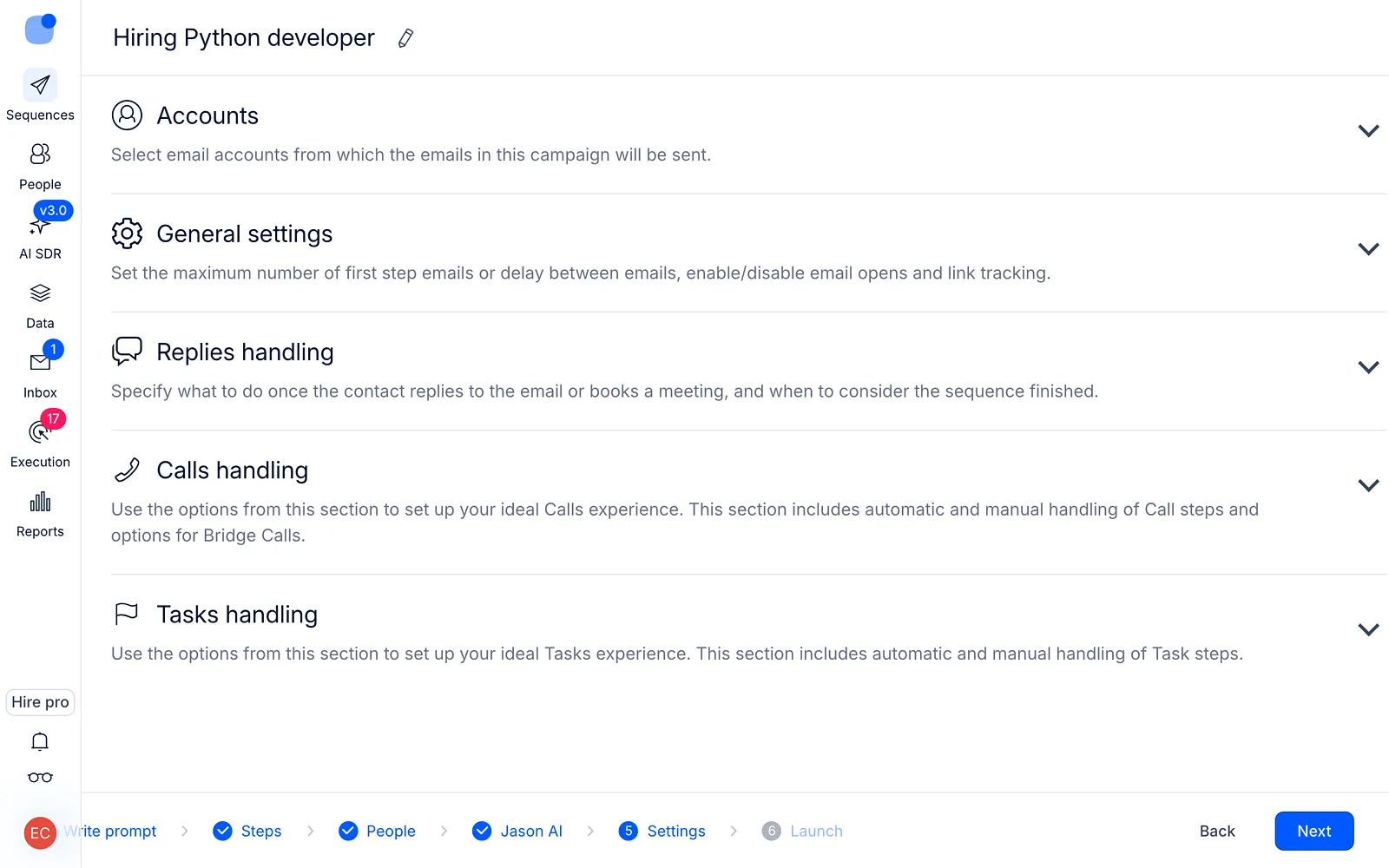Open Sequences via paper plane icon

coord(40,85)
